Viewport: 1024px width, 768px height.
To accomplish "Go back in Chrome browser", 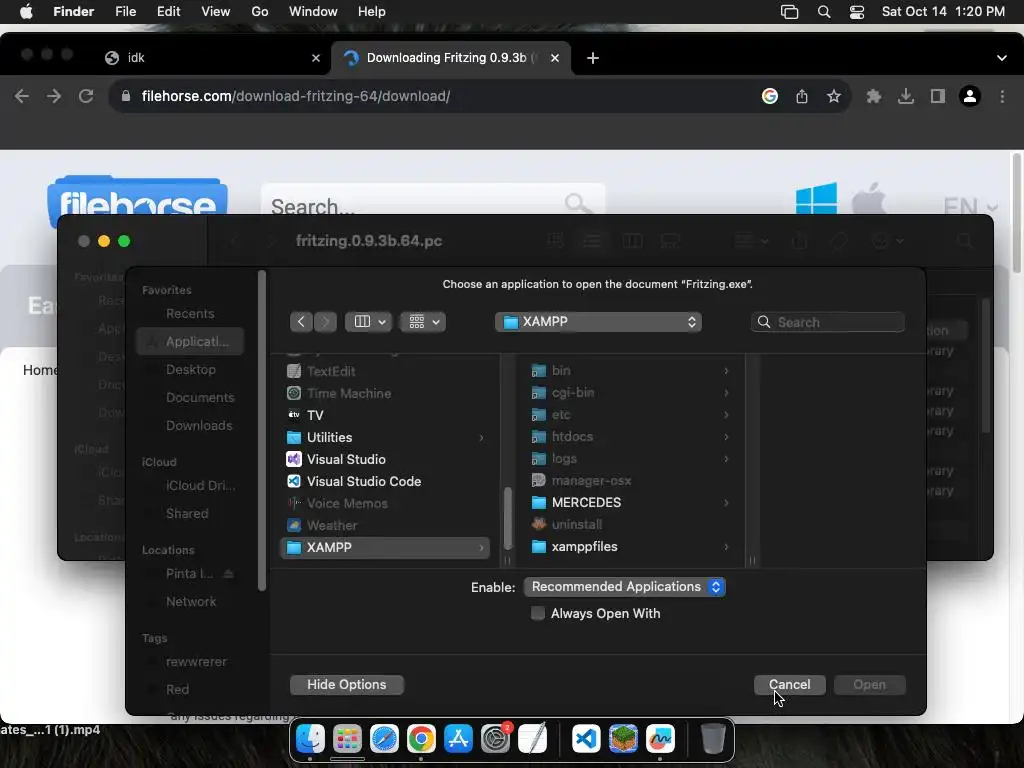I will pyautogui.click(x=22, y=97).
